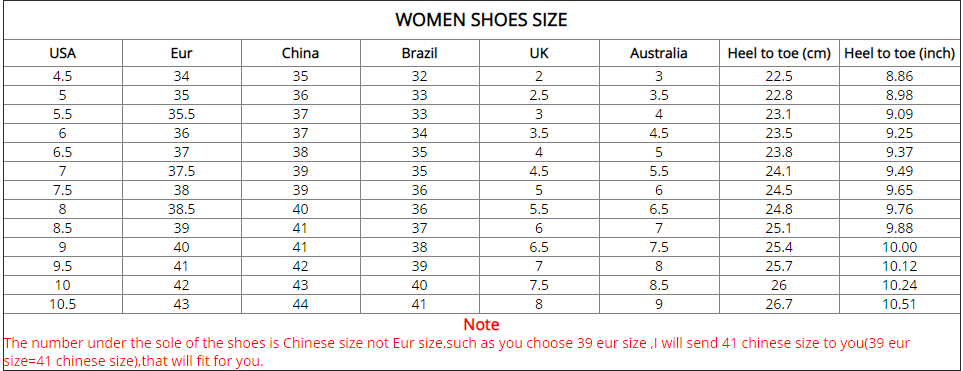Image resolution: width=963 pixels, height=371 pixels.
Task: Select the China size 44 cell
Action: 300,304
